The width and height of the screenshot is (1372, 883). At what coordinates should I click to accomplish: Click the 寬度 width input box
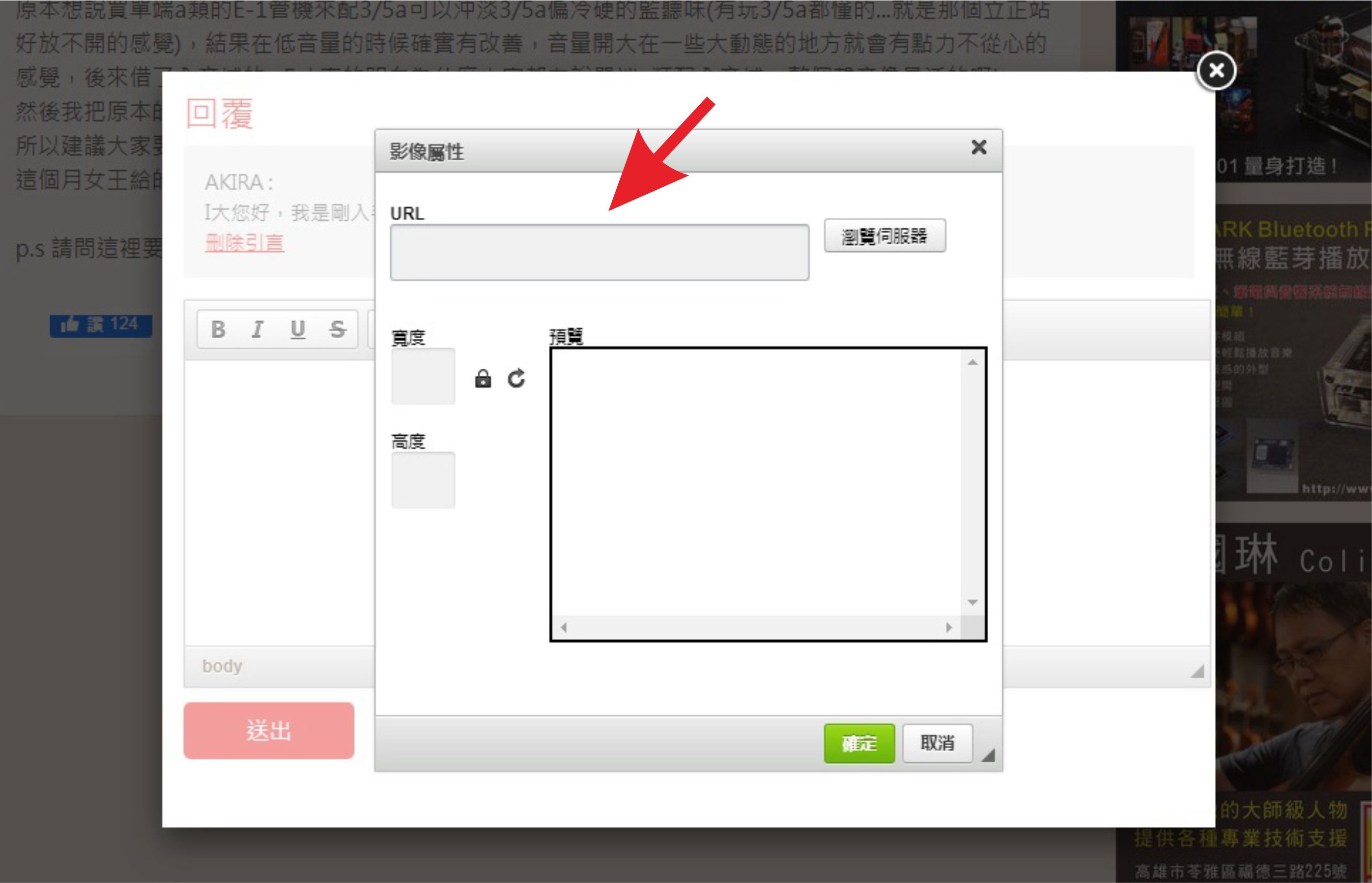(x=423, y=376)
